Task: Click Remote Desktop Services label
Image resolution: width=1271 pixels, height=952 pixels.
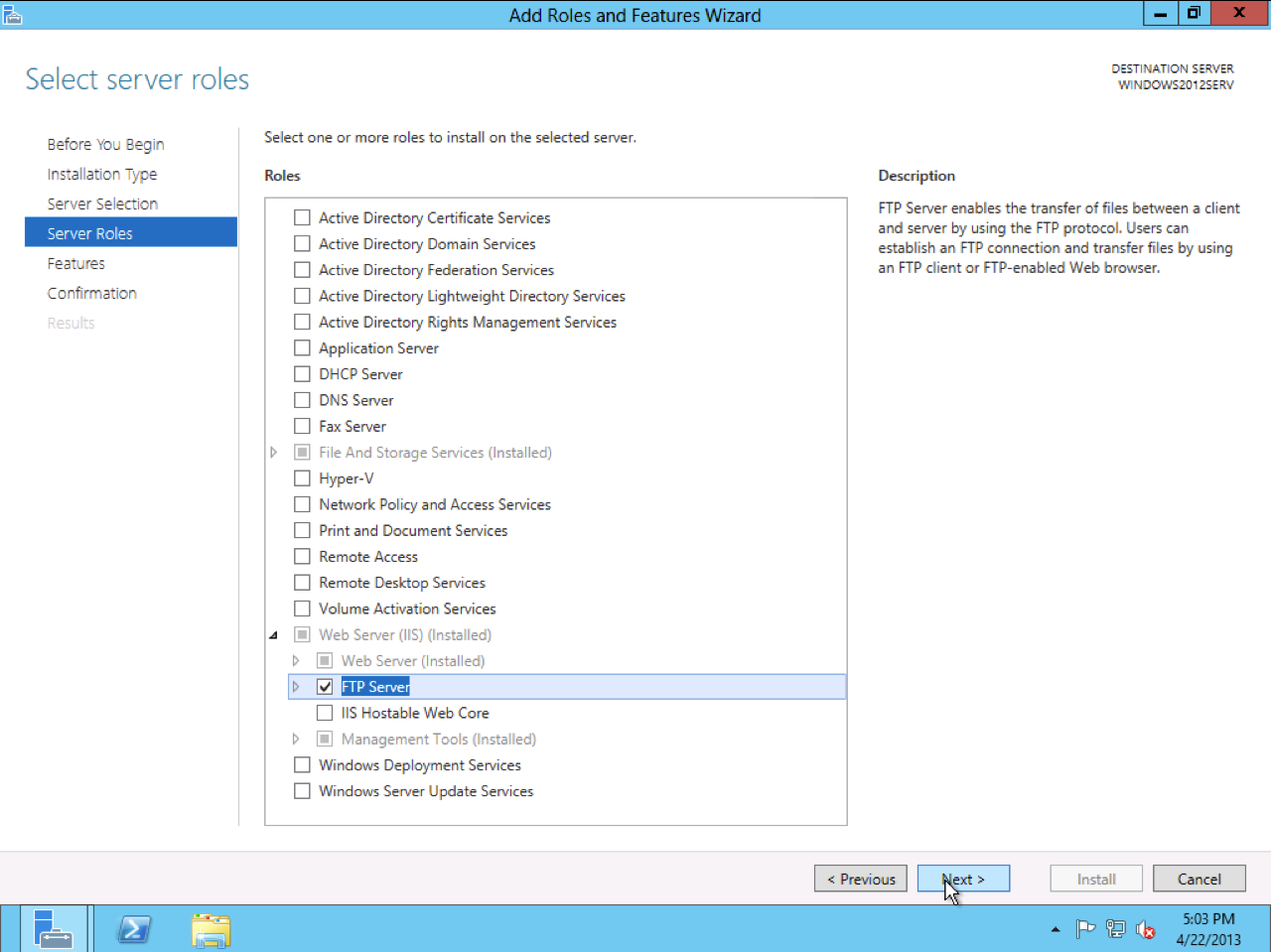Action: [402, 583]
